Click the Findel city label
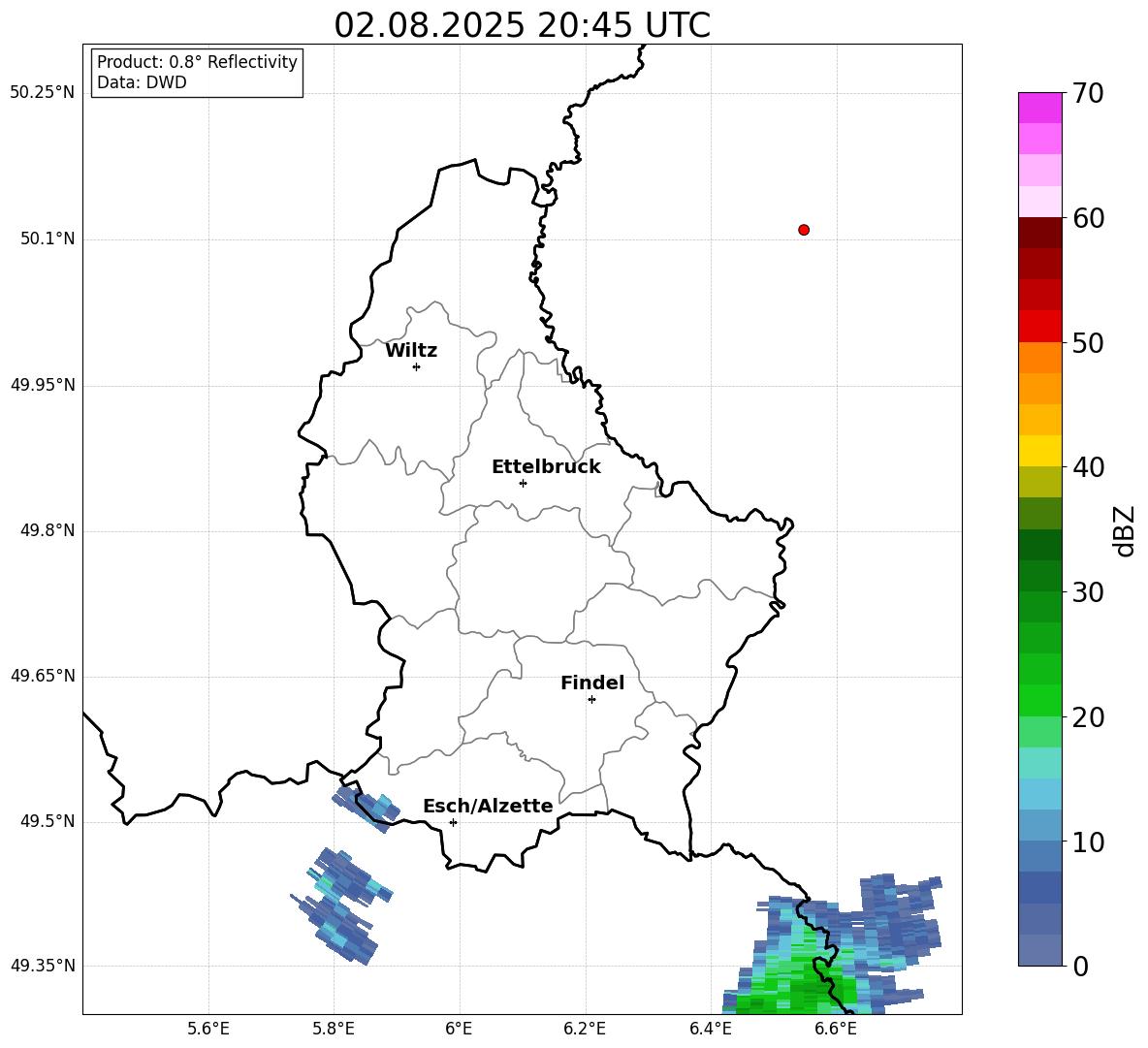This screenshot has width=1148, height=1048. 592,683
